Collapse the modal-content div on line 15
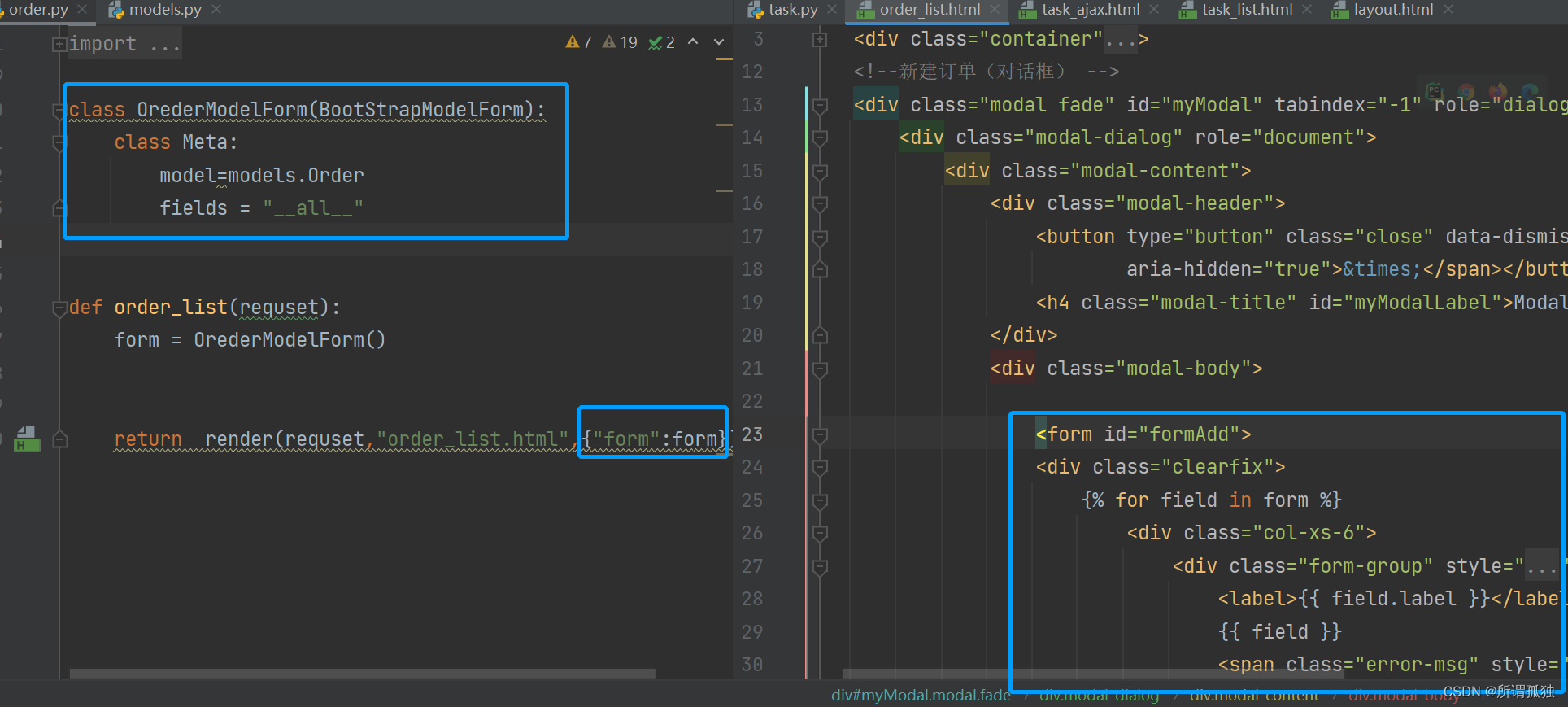Image resolution: width=1568 pixels, height=707 pixels. (820, 171)
